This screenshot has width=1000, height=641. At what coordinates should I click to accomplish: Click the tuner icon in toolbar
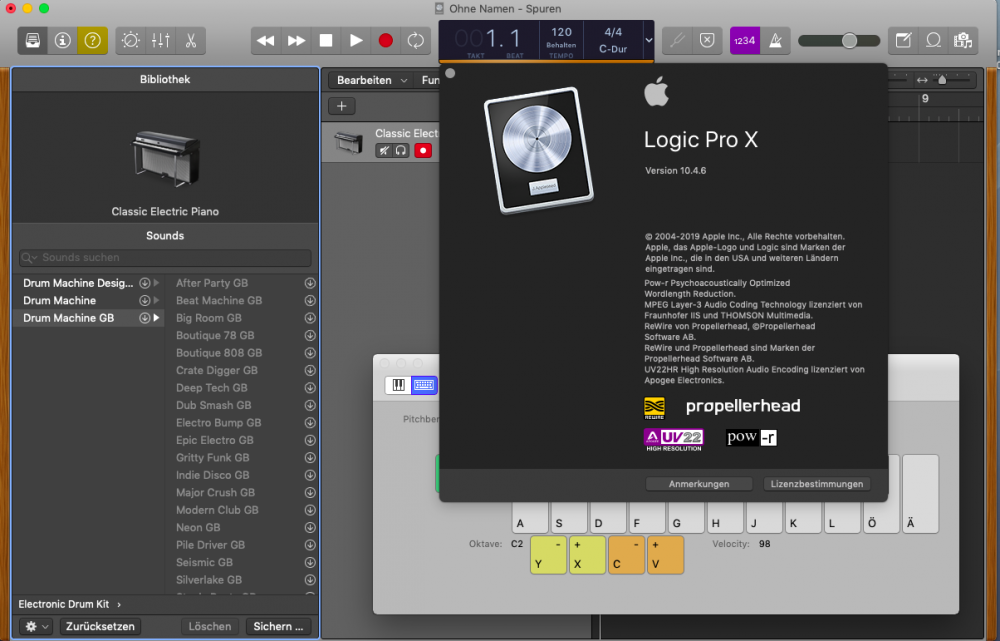(x=677, y=41)
